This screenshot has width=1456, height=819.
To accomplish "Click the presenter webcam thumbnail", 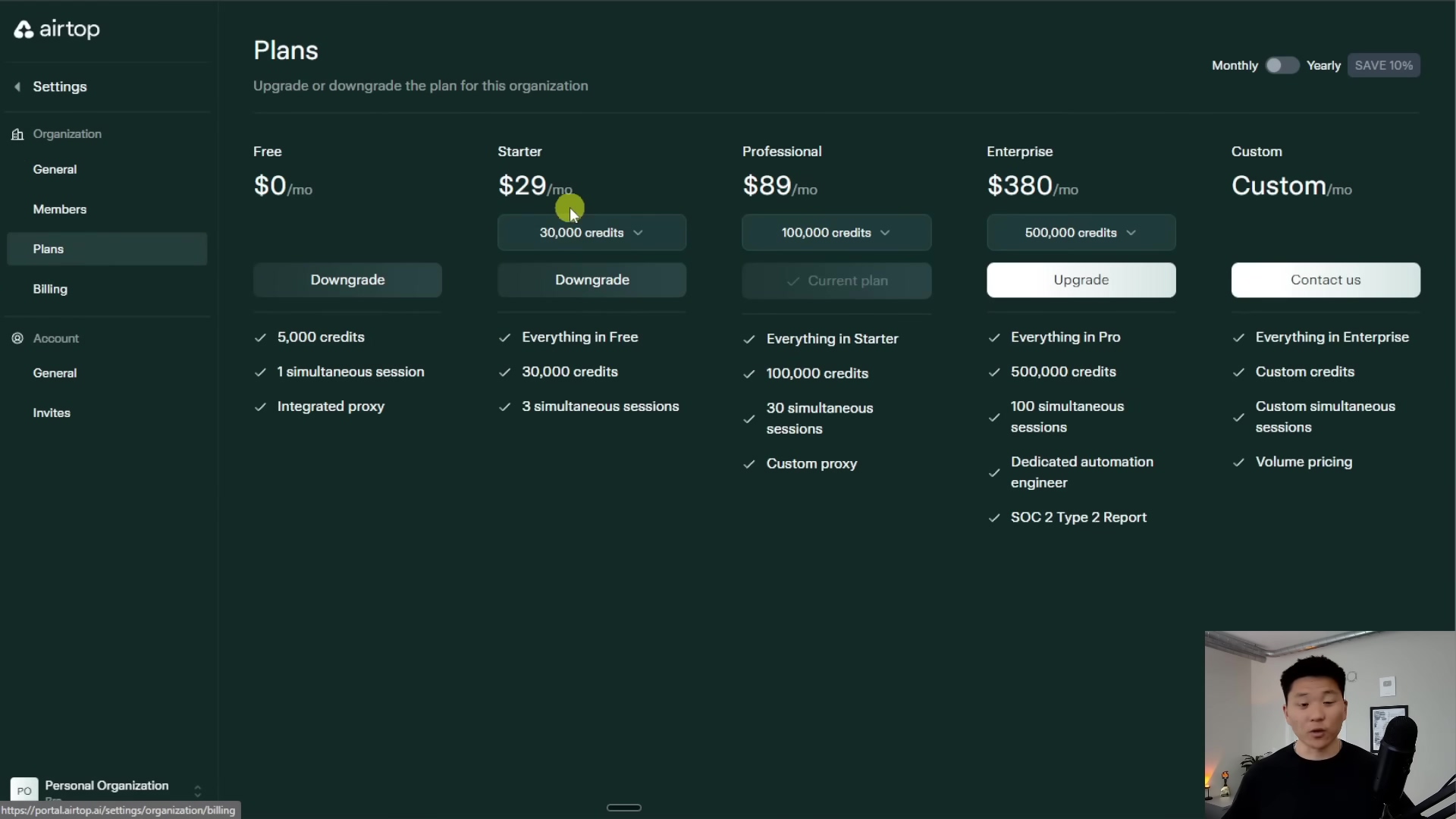I will pyautogui.click(x=1330, y=725).
